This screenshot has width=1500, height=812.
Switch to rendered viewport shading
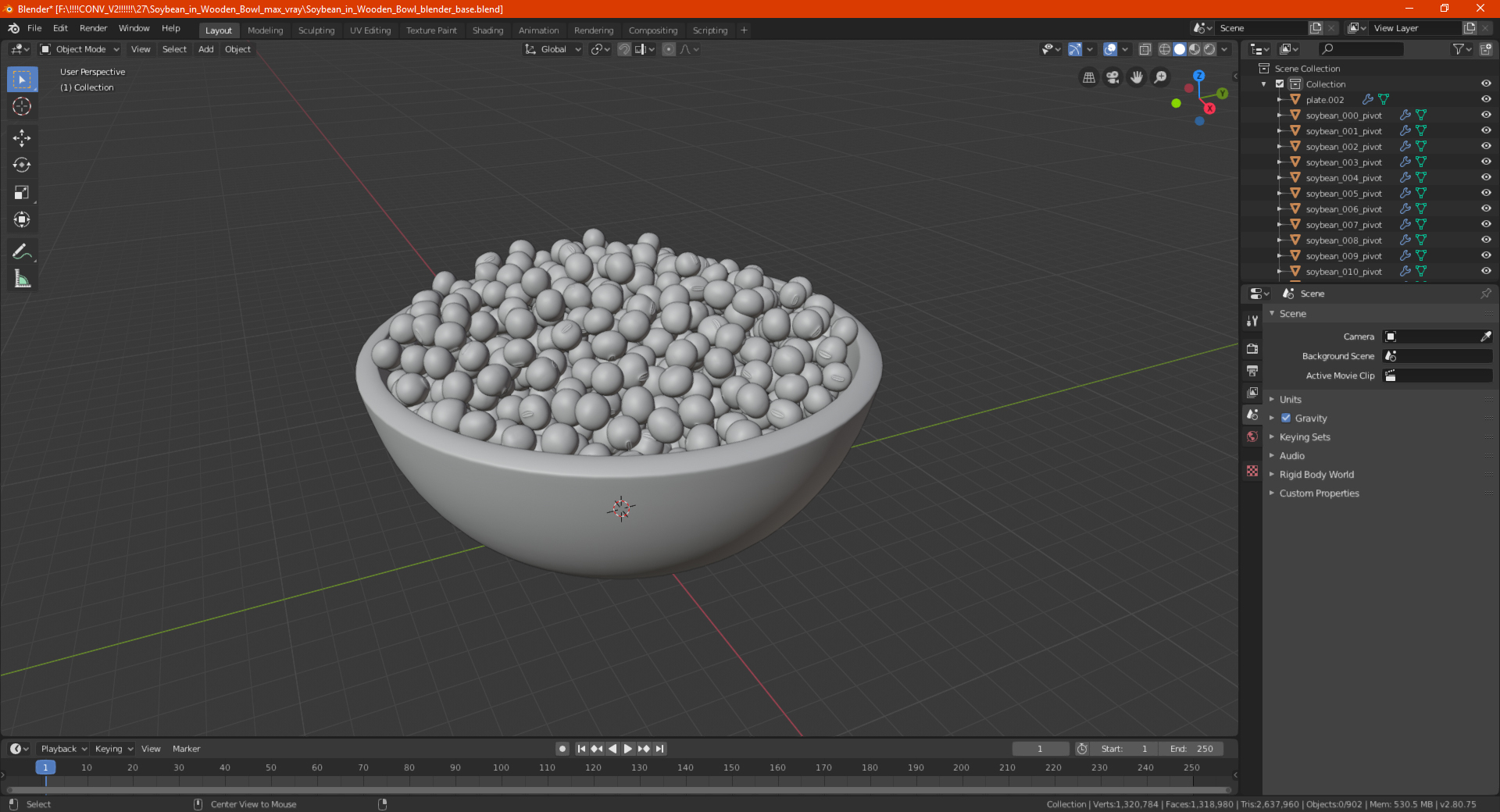(1209, 49)
